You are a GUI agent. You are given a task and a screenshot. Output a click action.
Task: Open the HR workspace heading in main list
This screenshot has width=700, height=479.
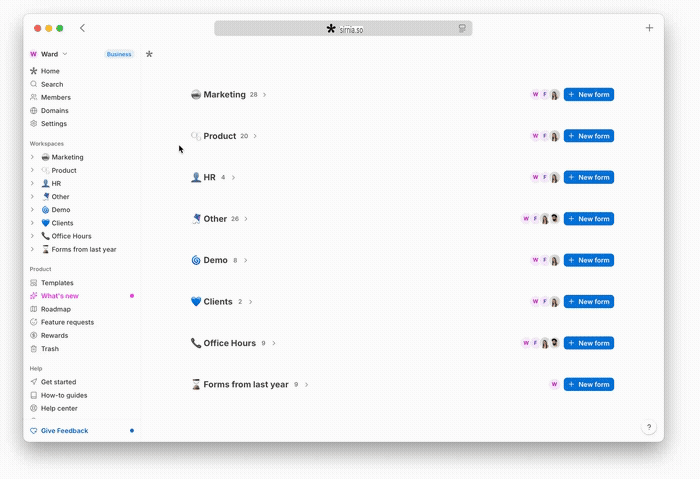[209, 177]
